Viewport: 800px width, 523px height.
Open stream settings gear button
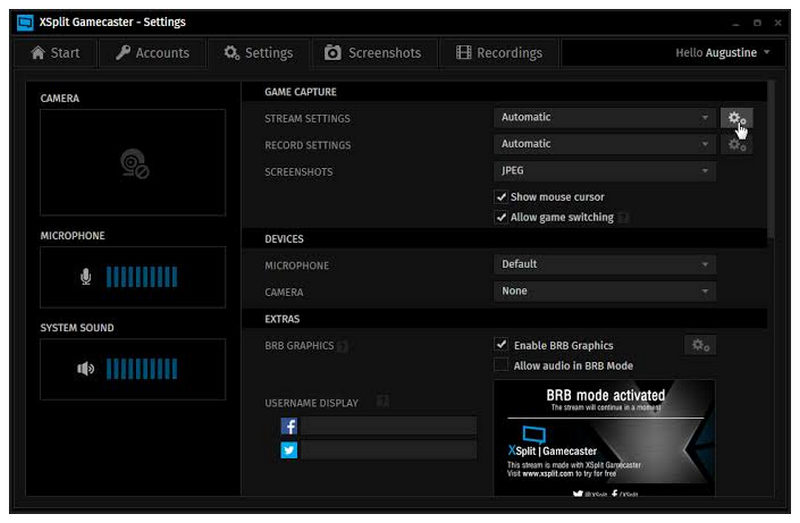click(736, 118)
